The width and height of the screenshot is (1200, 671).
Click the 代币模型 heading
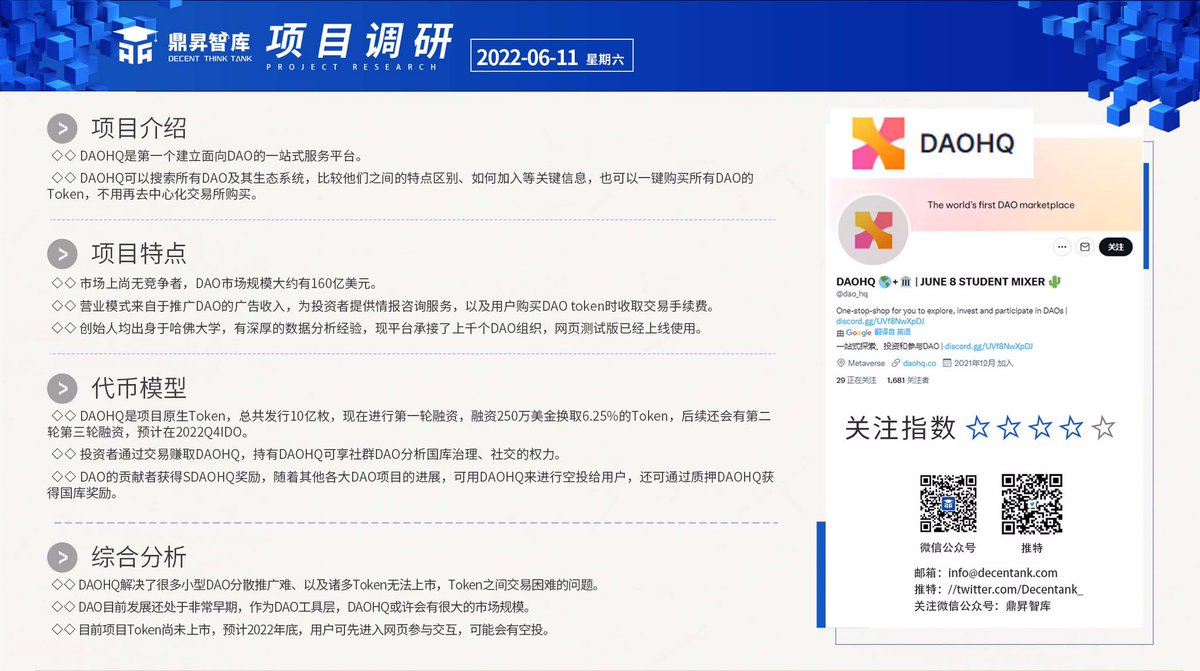(139, 388)
